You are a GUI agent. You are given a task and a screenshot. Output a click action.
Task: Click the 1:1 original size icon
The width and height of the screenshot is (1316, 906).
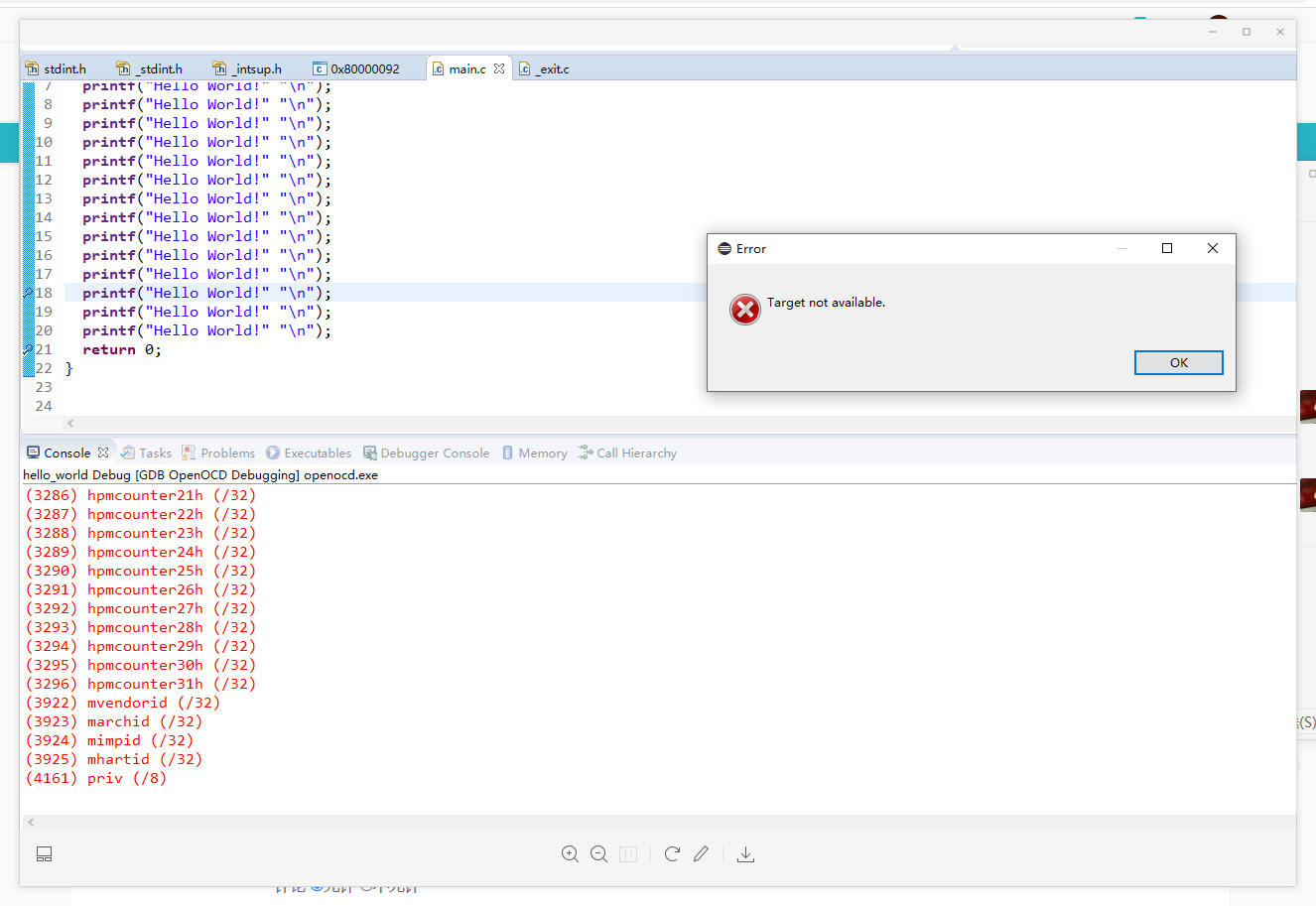(628, 854)
